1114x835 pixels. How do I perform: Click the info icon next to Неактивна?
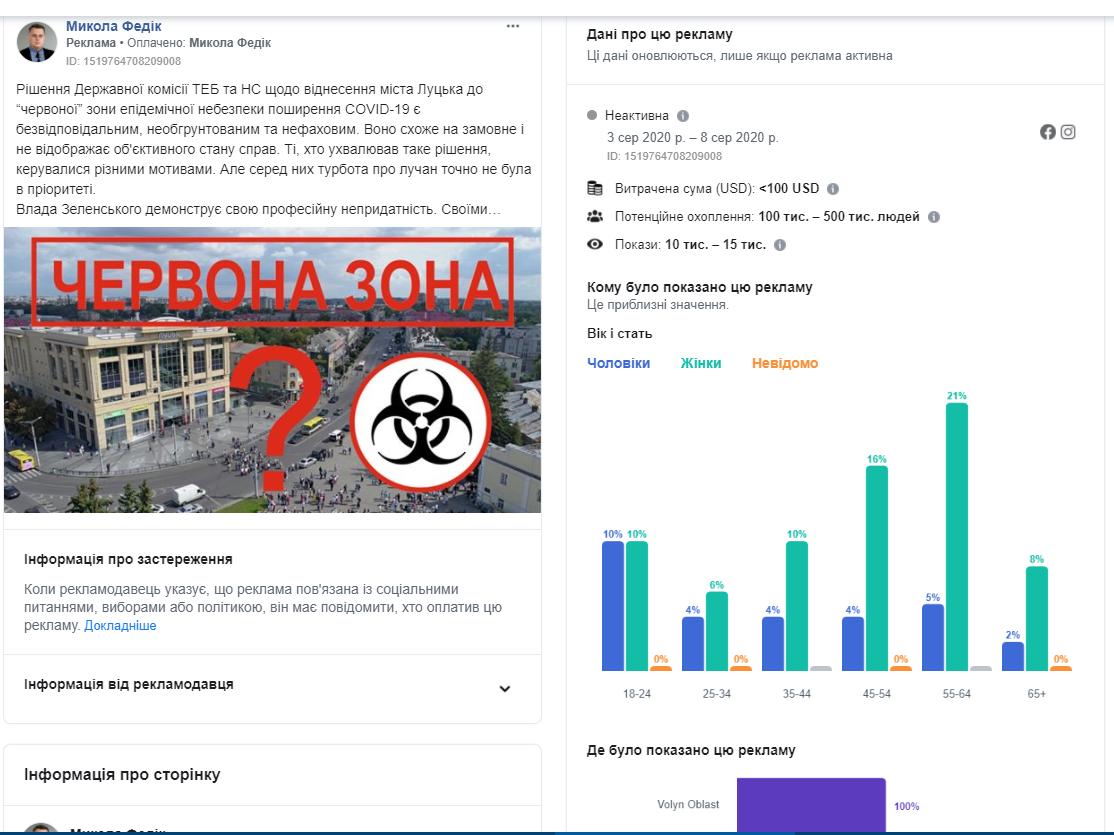pyautogui.click(x=683, y=116)
